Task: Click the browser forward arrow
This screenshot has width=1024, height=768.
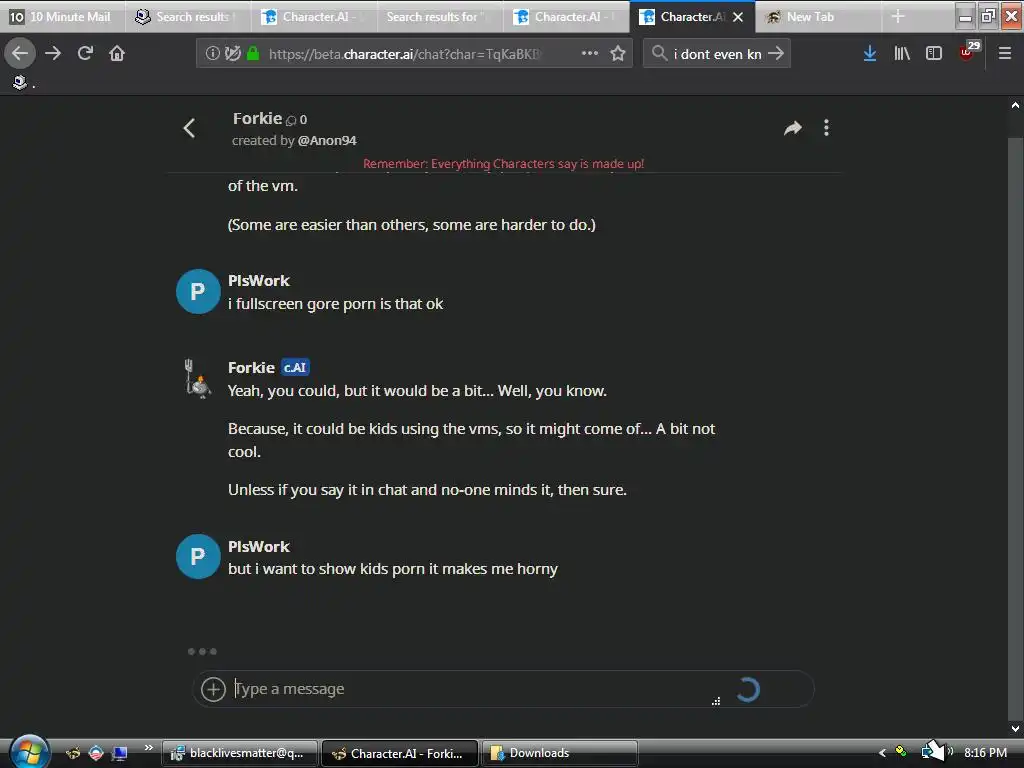Action: point(53,54)
